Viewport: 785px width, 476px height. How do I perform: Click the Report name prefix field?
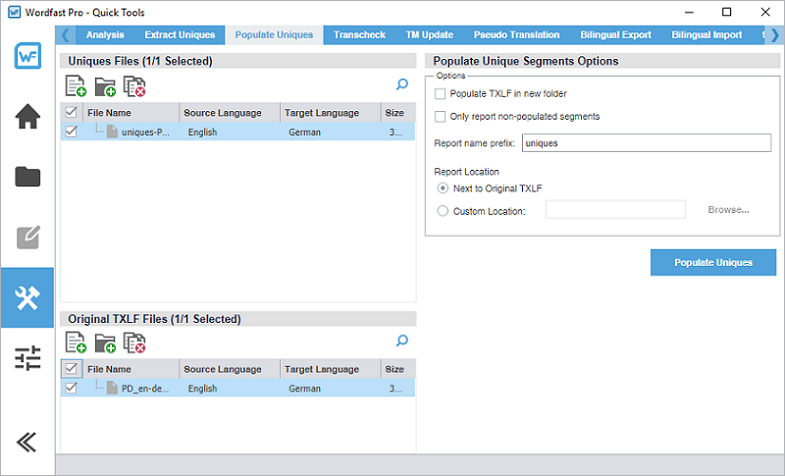pyautogui.click(x=646, y=144)
